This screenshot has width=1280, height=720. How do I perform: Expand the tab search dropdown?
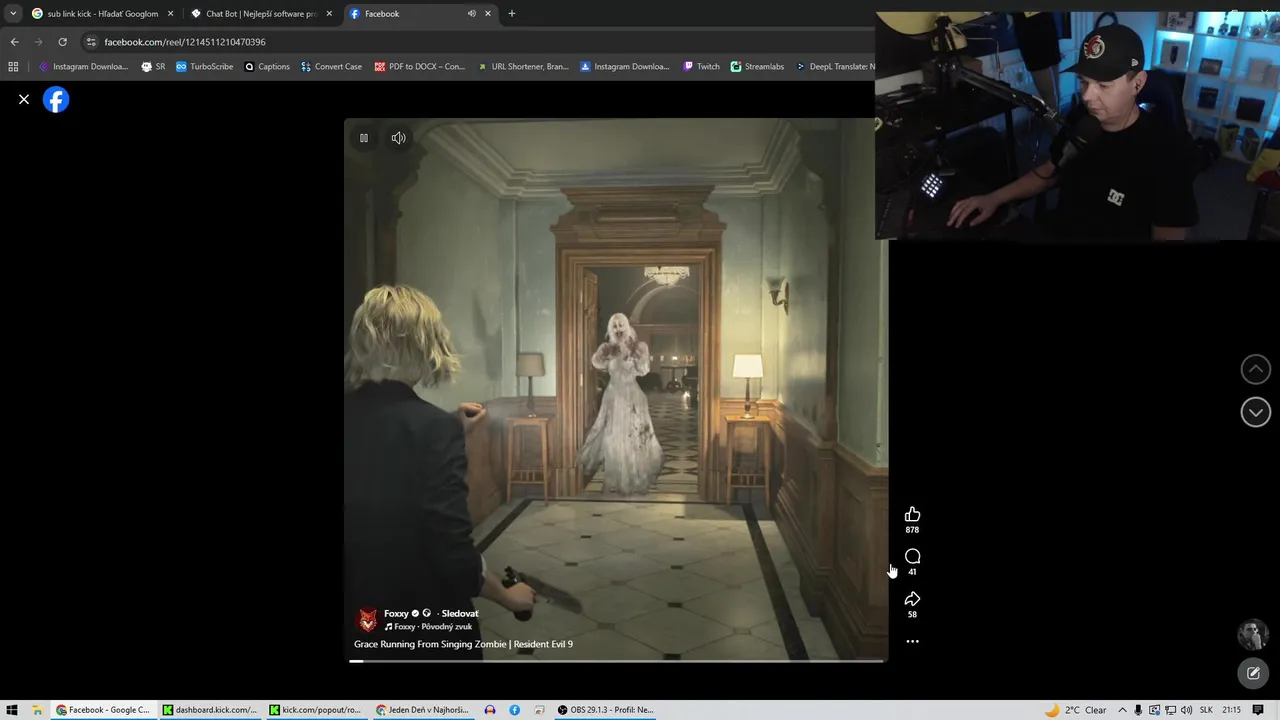(x=13, y=14)
